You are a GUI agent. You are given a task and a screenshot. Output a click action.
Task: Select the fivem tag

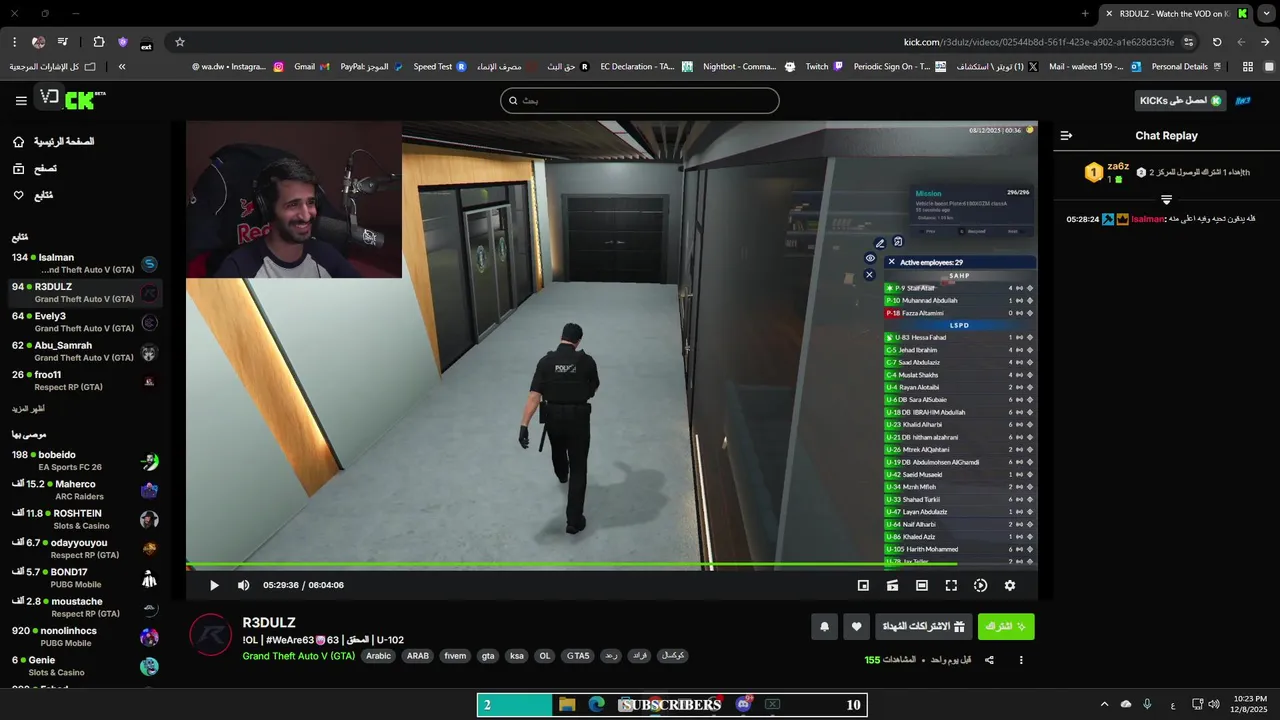pos(455,656)
